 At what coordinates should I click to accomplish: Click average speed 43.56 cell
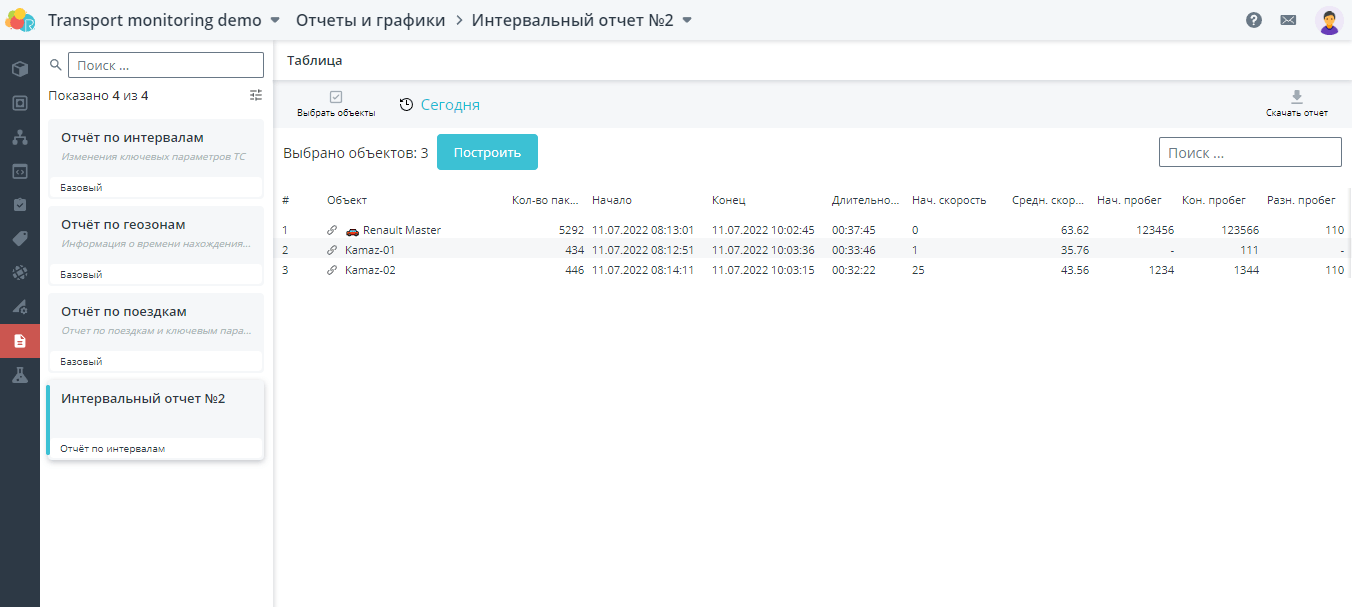point(1075,270)
